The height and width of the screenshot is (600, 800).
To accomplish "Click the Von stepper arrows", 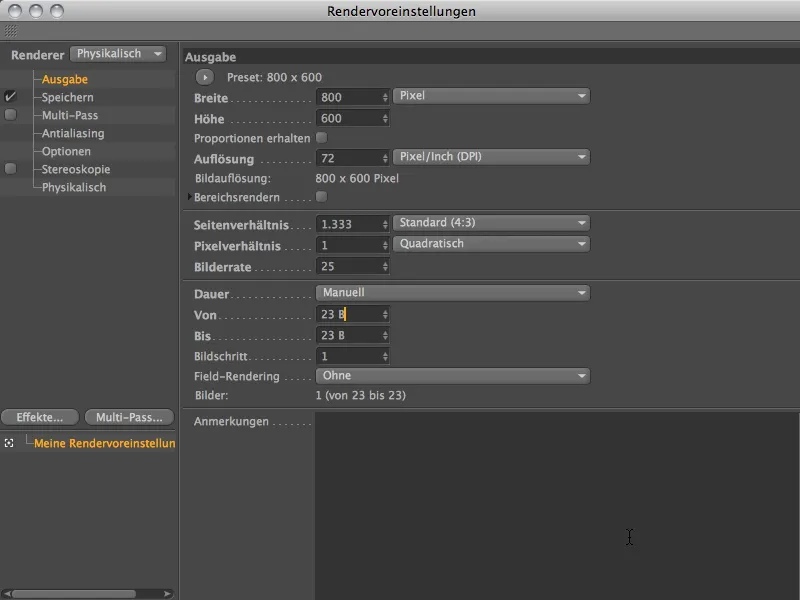I will 385,314.
